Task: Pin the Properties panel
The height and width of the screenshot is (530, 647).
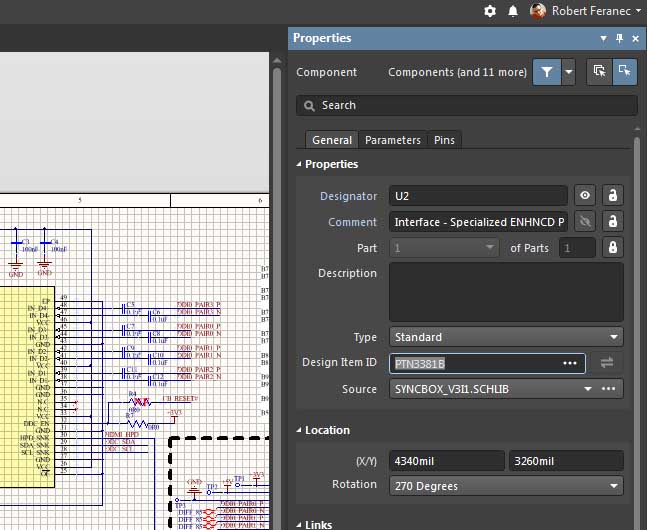Action: pos(619,38)
